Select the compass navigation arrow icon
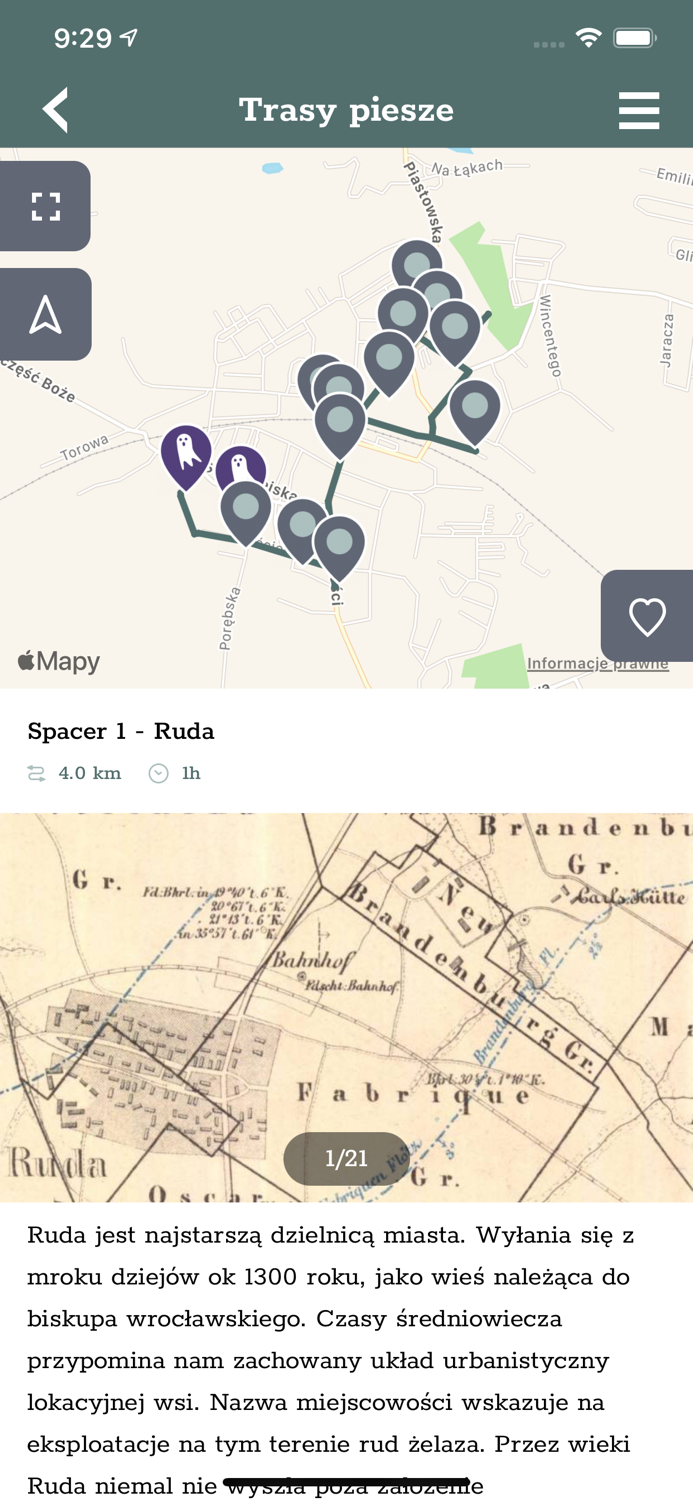Screen dimensions: 693x1500 [x=45, y=314]
